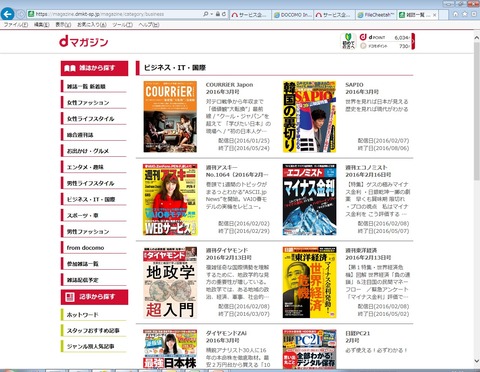This screenshot has height=372, width=480.
Task: Open the ファイル(F) menu
Action: point(15,25)
